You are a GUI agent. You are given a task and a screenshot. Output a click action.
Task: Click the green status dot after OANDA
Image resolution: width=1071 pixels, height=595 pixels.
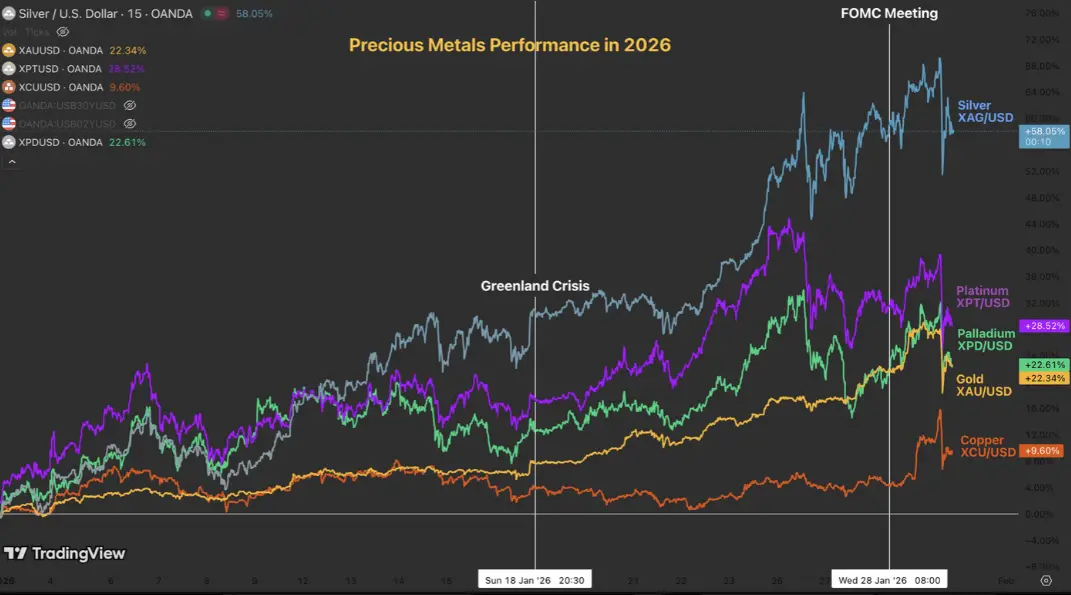point(208,13)
